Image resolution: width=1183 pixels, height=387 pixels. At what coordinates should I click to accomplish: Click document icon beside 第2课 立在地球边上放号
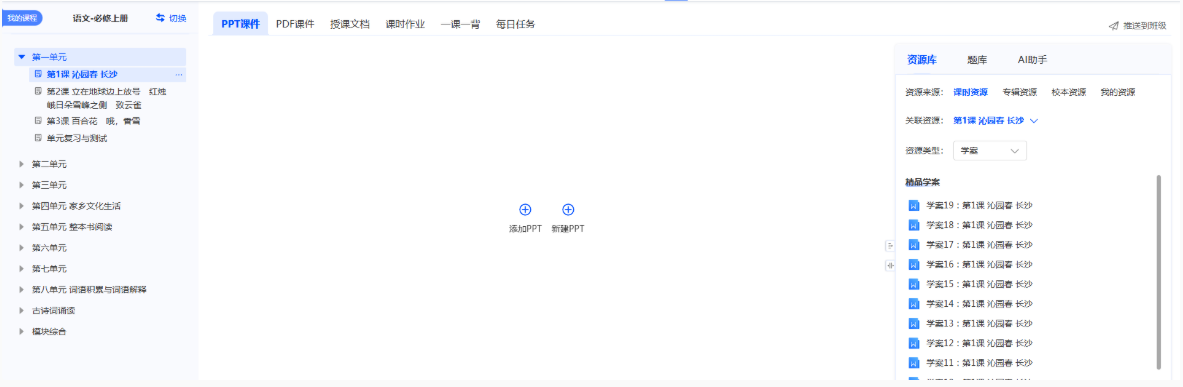(38, 91)
